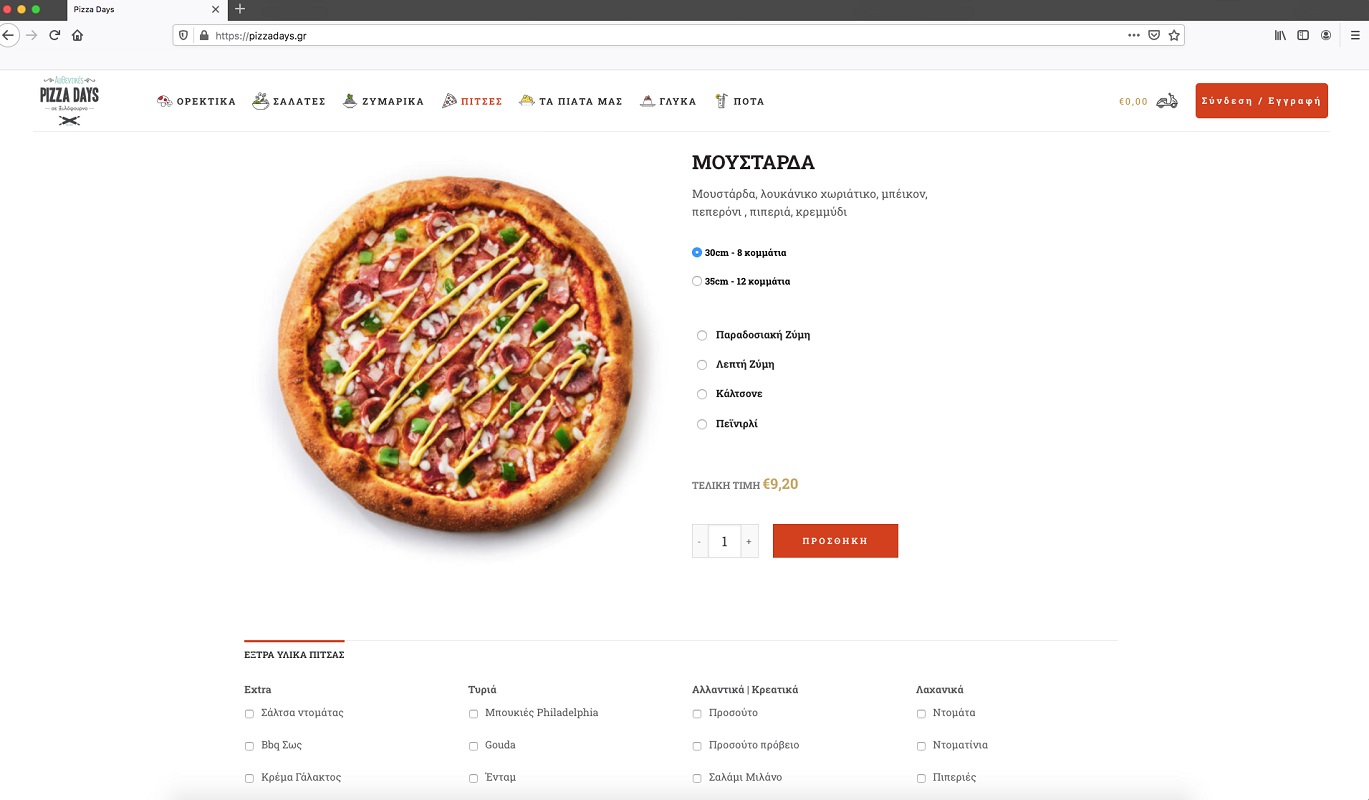Click the browser home icon
Screen dimensions: 1369x800
pos(77,35)
